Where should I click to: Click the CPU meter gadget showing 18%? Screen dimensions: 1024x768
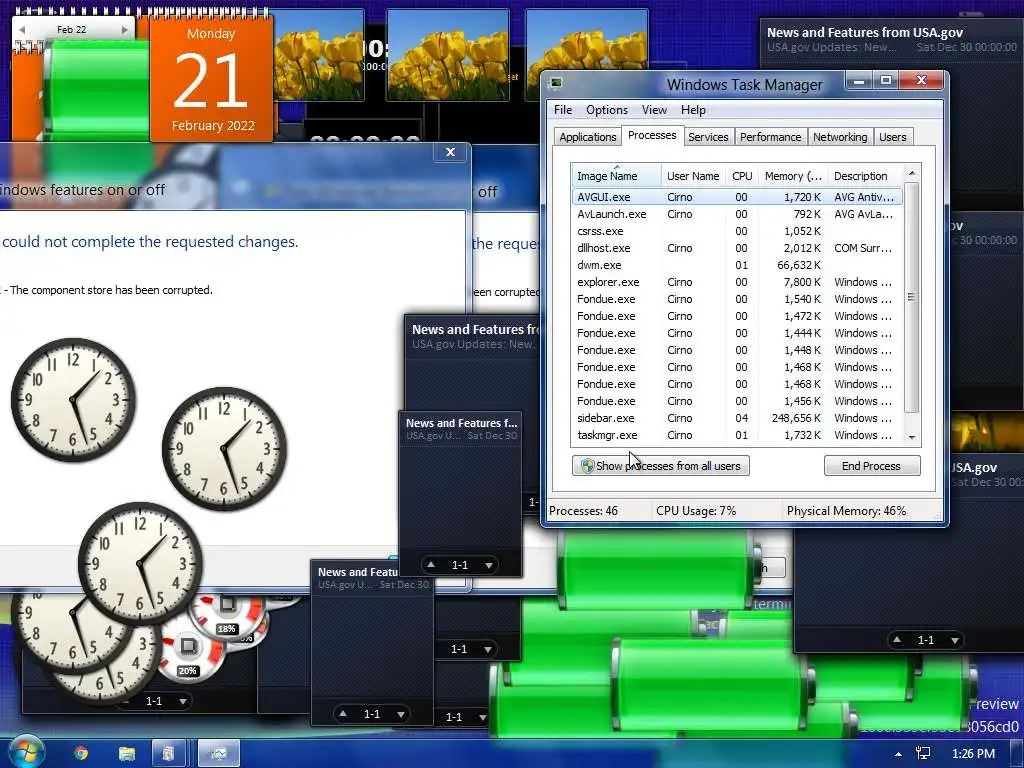227,615
